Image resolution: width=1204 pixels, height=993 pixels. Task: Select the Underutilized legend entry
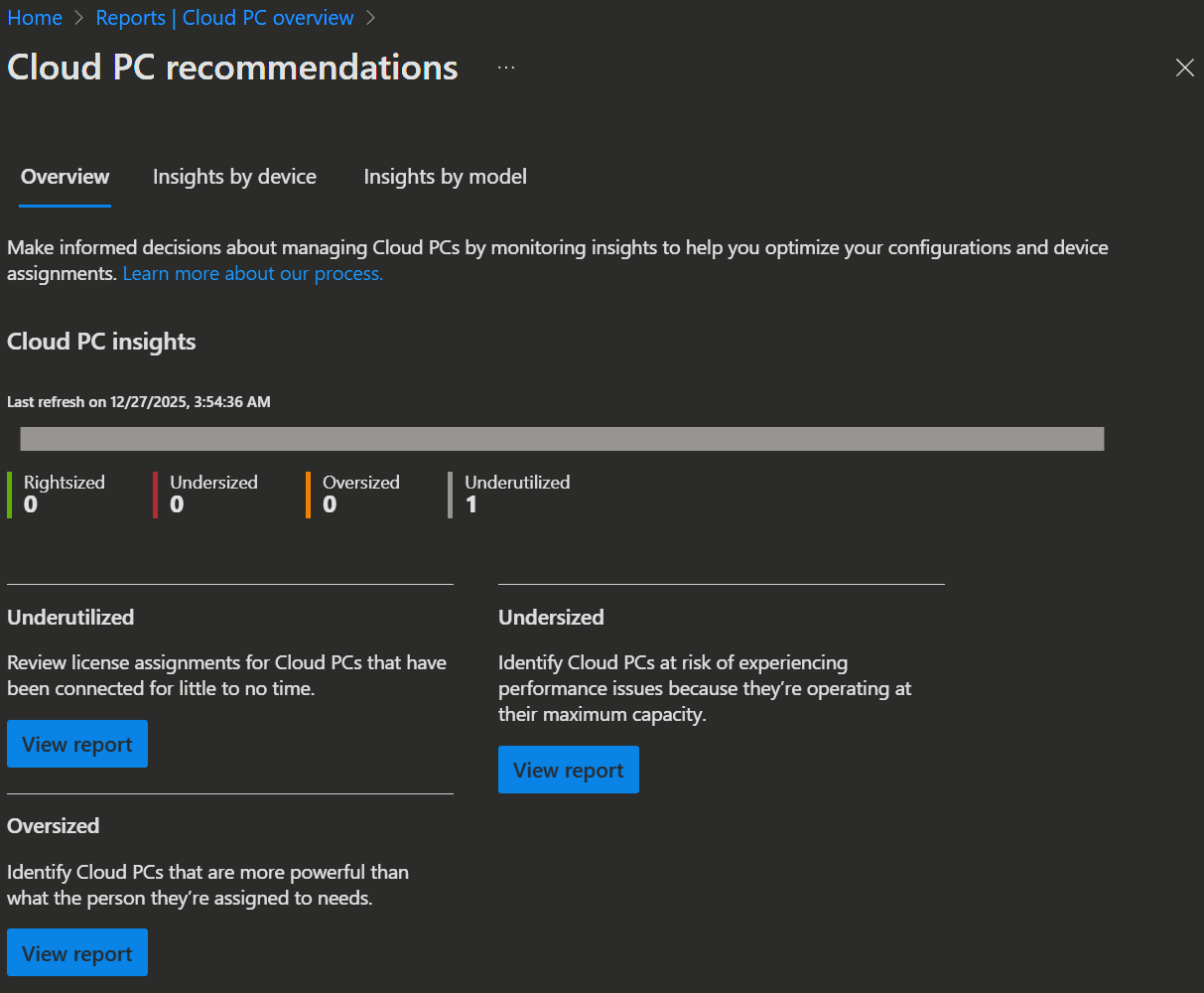516,494
